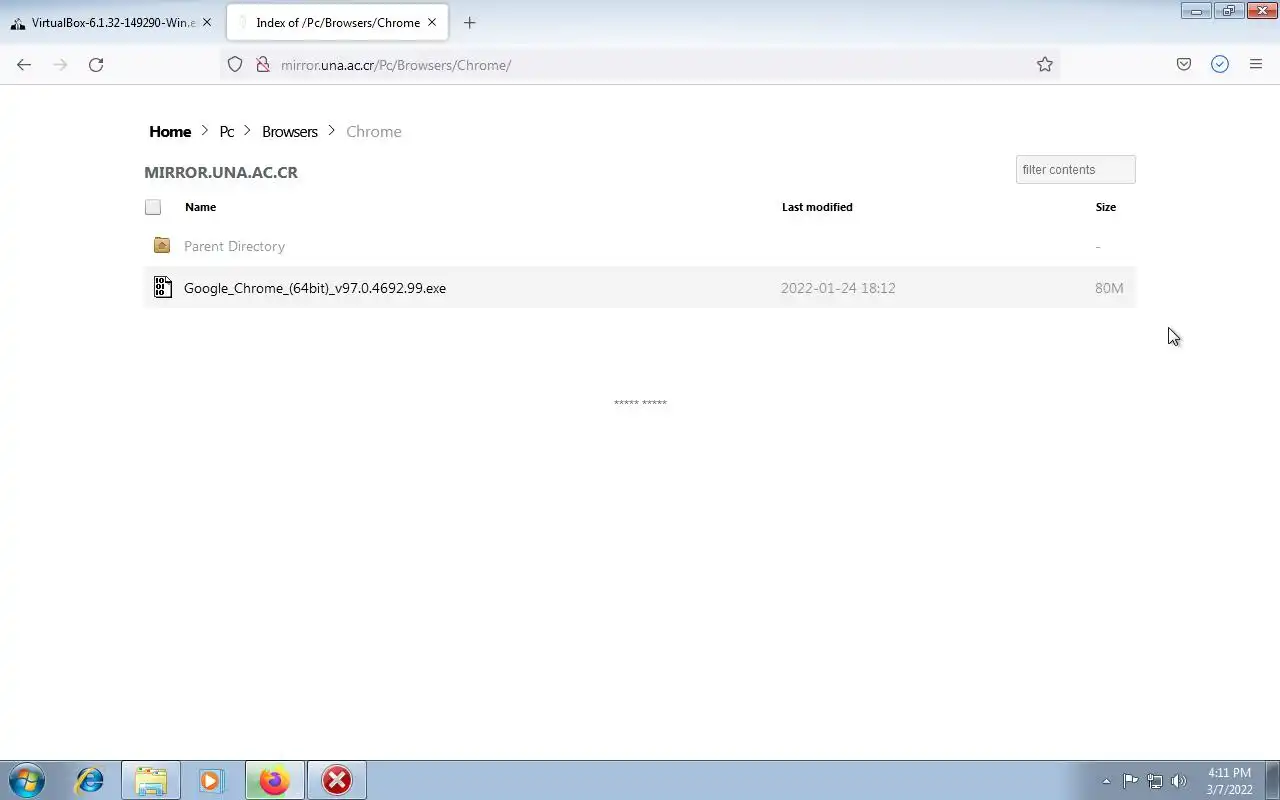Switch to the Firefox taskbar button
Screen dimensions: 1280x800
[x=274, y=780]
